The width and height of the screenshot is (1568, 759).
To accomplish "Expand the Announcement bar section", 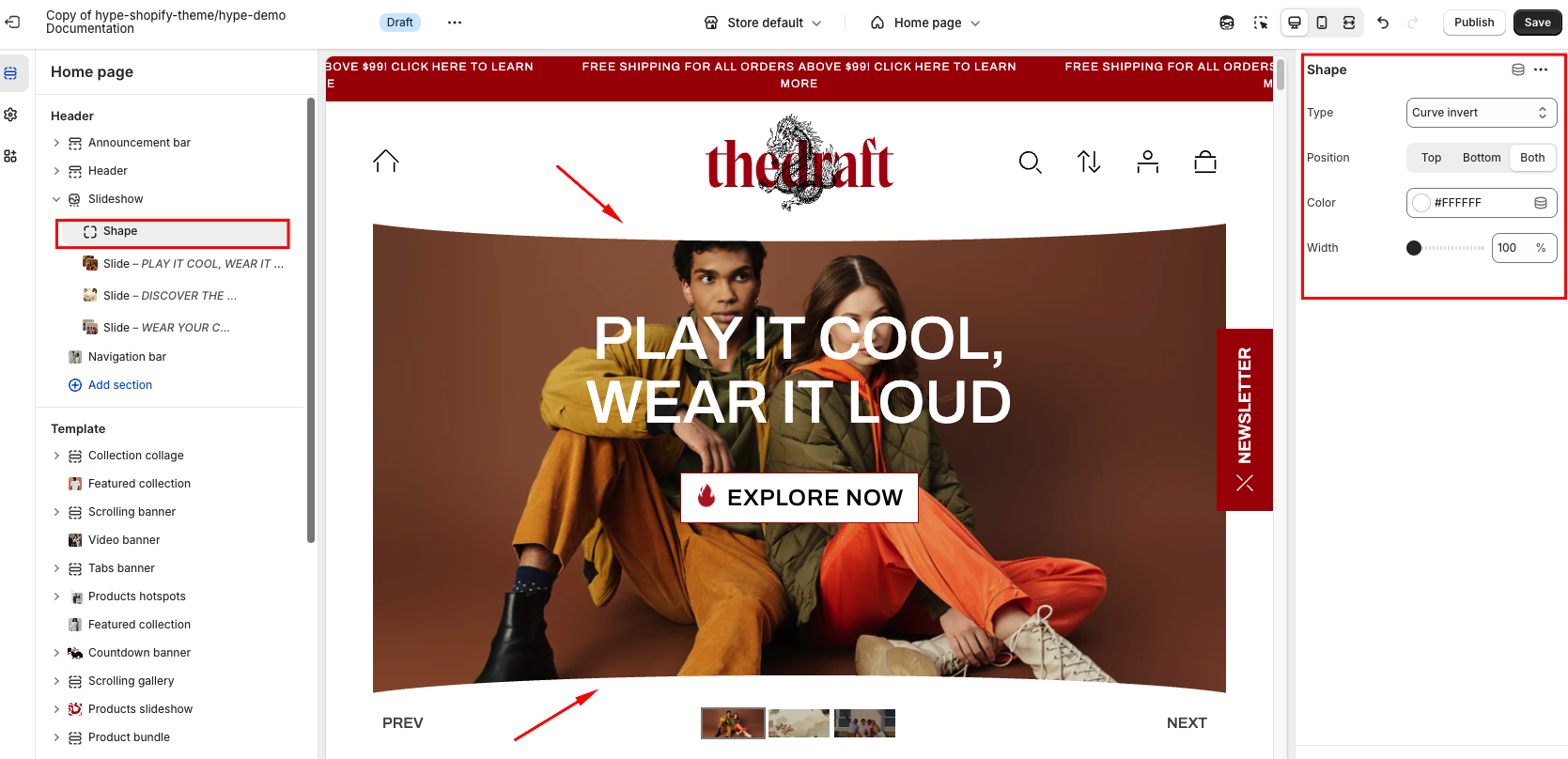I will (x=56, y=143).
